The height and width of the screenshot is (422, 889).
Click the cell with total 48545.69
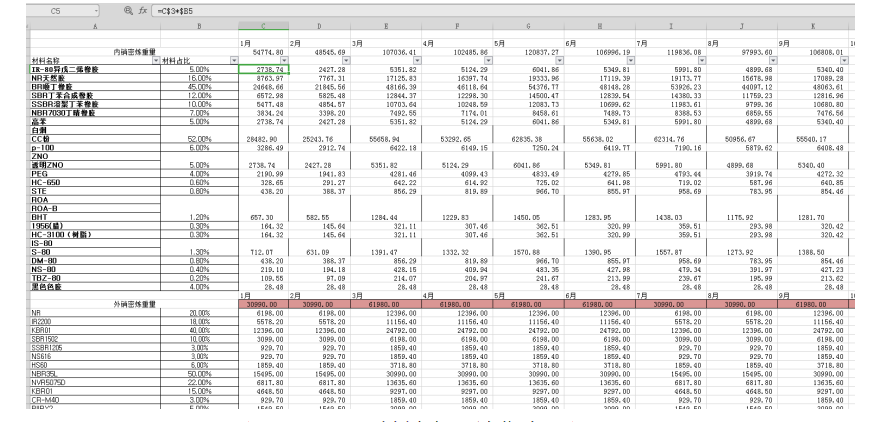tap(320, 52)
